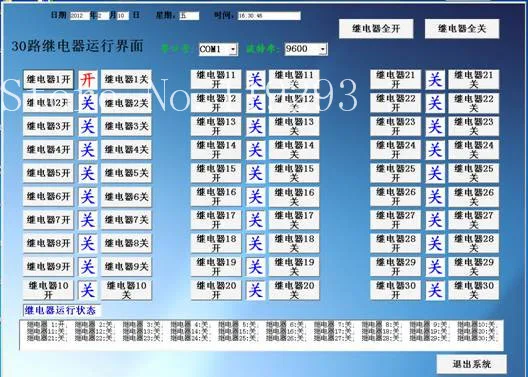Click the 继电器25关 button
This screenshot has width=528, height=377.
click(x=473, y=173)
